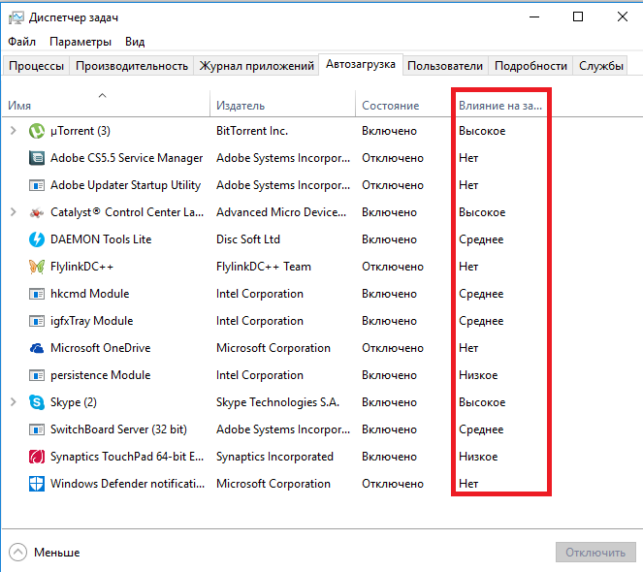Click Среднее impact of DAEMON Tools row

click(481, 239)
